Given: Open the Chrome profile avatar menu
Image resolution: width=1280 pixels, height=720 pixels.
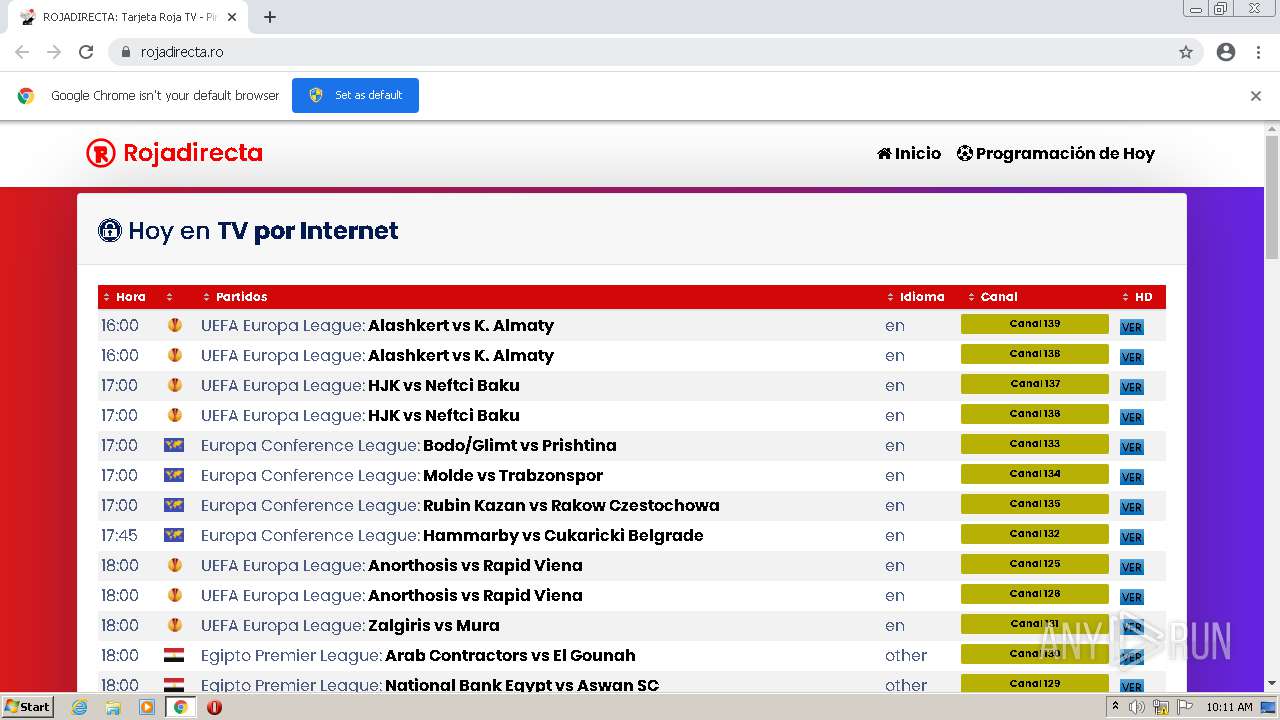Looking at the screenshot, I should pyautogui.click(x=1226, y=52).
